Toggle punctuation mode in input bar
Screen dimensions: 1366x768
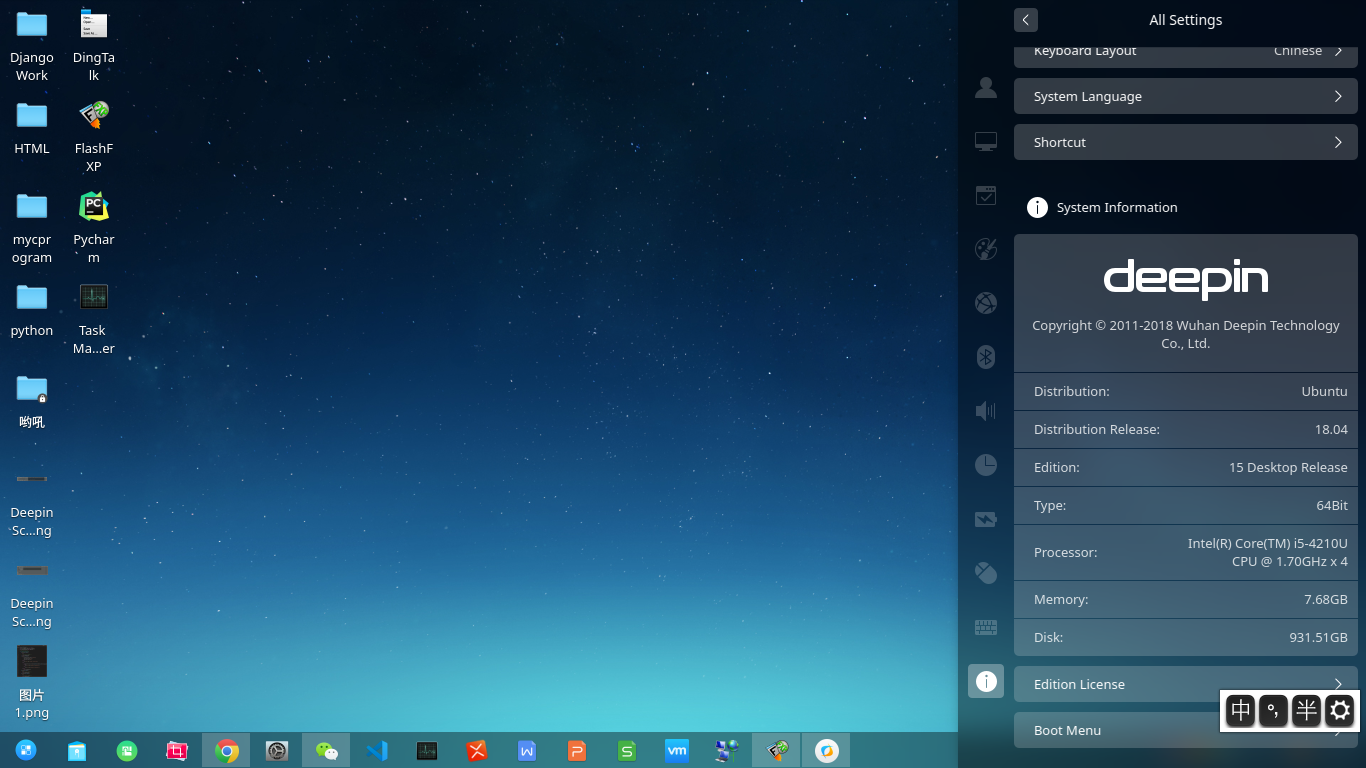1274,711
